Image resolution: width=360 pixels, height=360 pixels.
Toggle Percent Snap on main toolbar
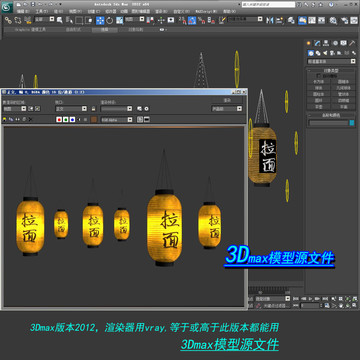click(x=201, y=20)
